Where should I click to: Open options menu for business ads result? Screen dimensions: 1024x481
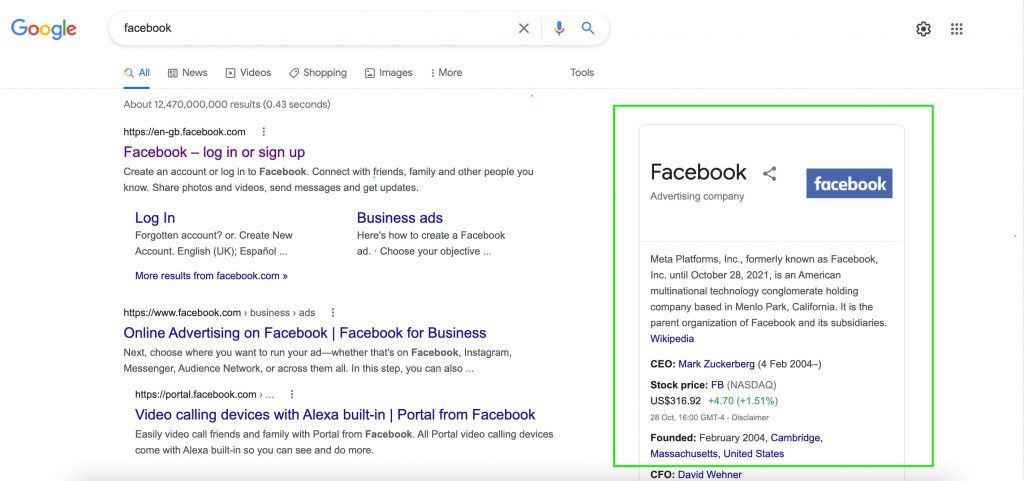coord(332,313)
